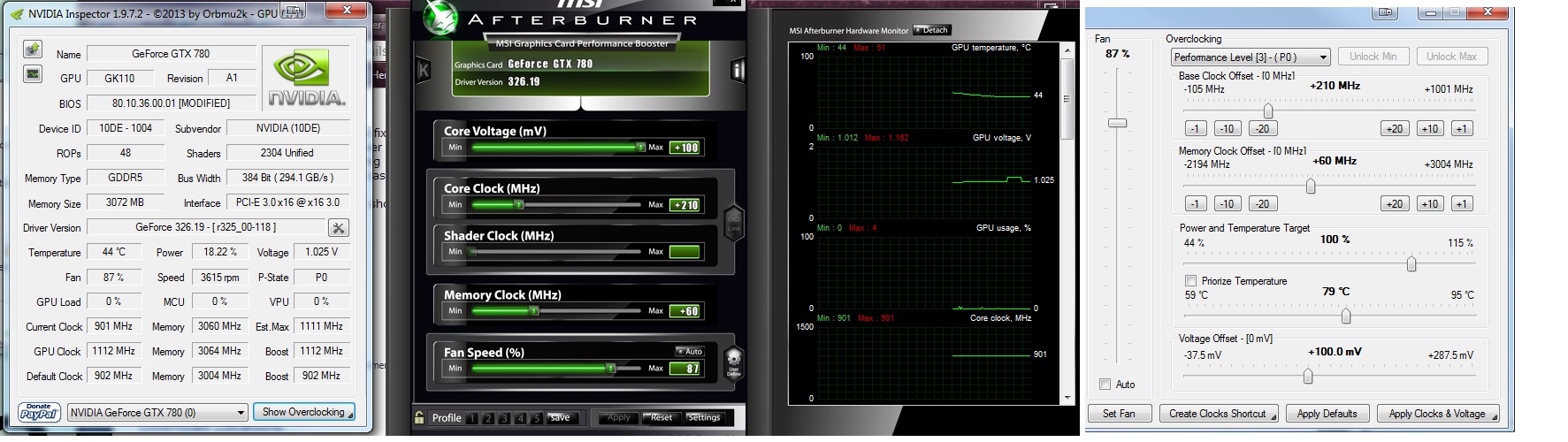The width and height of the screenshot is (1568, 442).
Task: Click Base Clock Offset -20 button
Action: click(1262, 129)
